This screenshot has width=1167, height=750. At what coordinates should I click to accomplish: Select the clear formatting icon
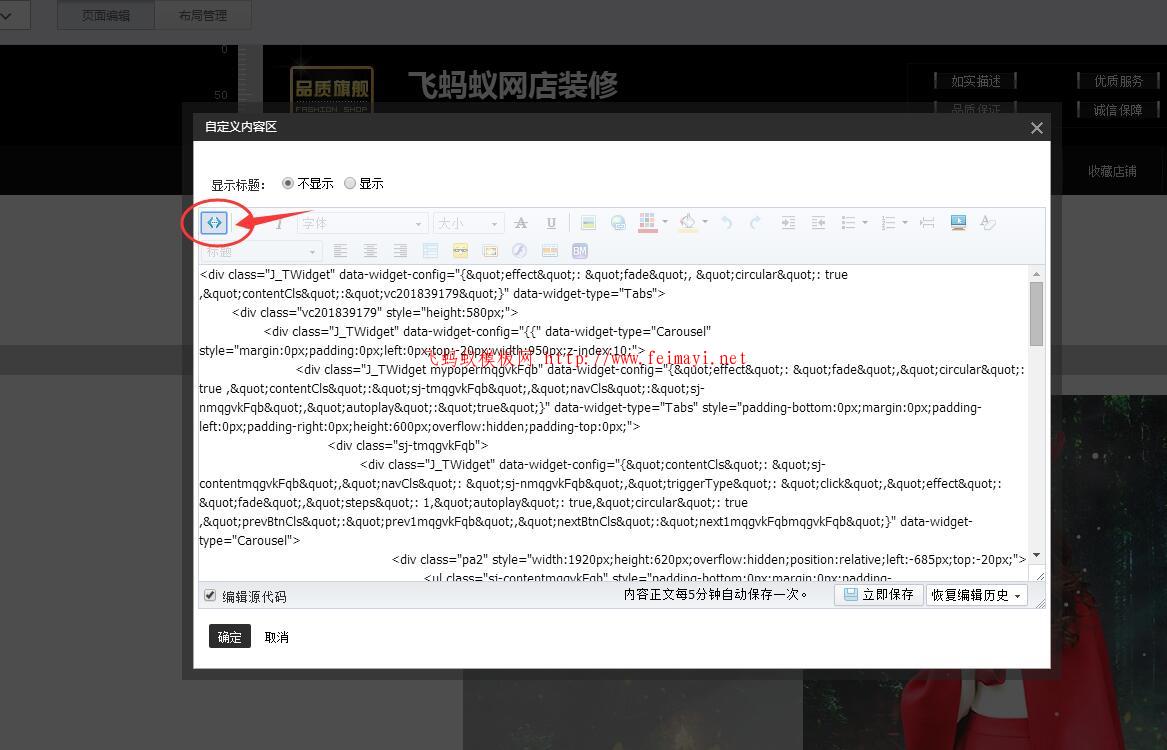(988, 222)
